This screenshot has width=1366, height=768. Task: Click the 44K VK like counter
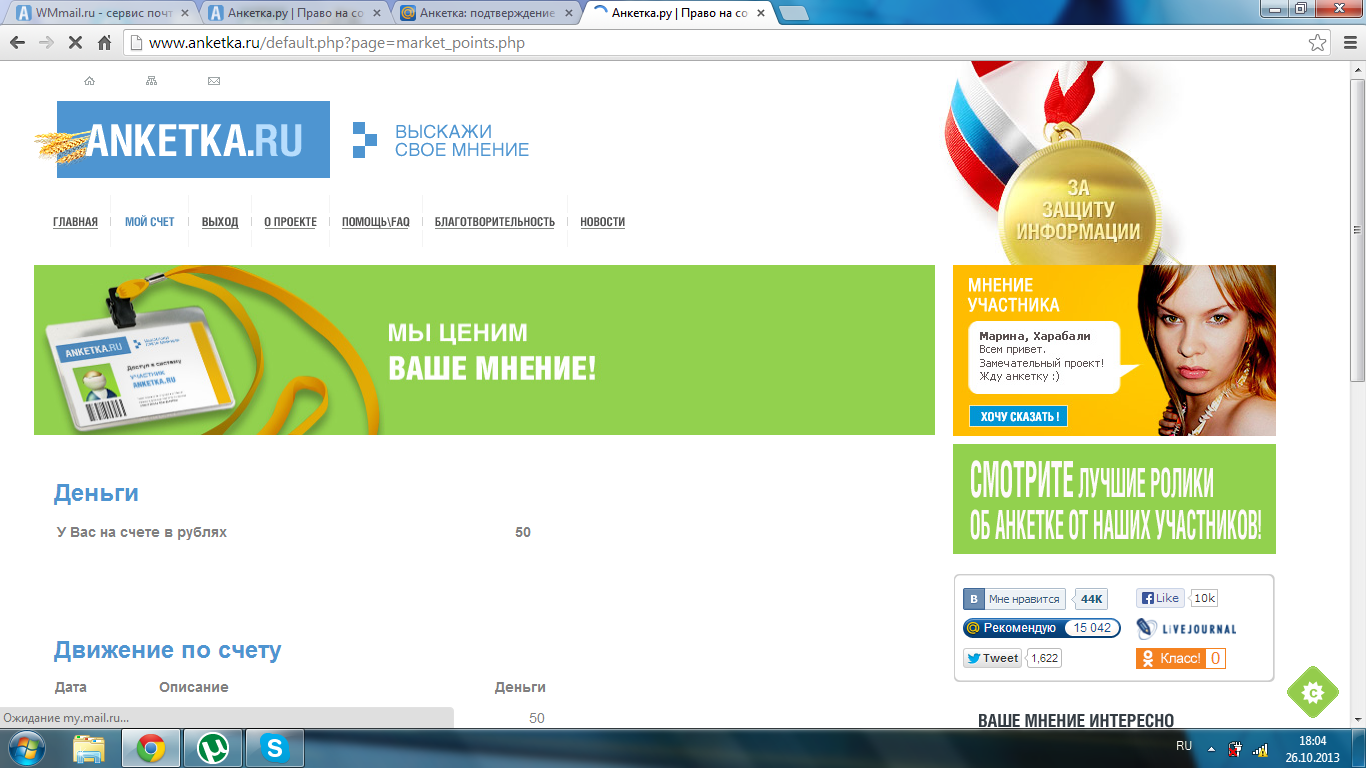coord(1091,599)
